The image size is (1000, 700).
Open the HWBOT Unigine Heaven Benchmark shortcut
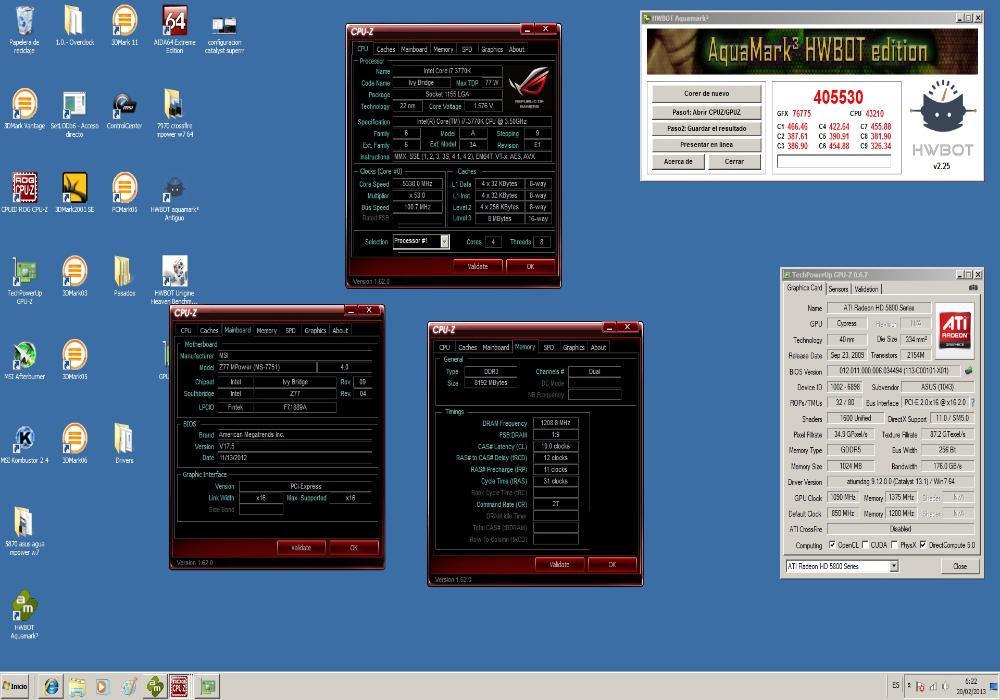[x=174, y=281]
